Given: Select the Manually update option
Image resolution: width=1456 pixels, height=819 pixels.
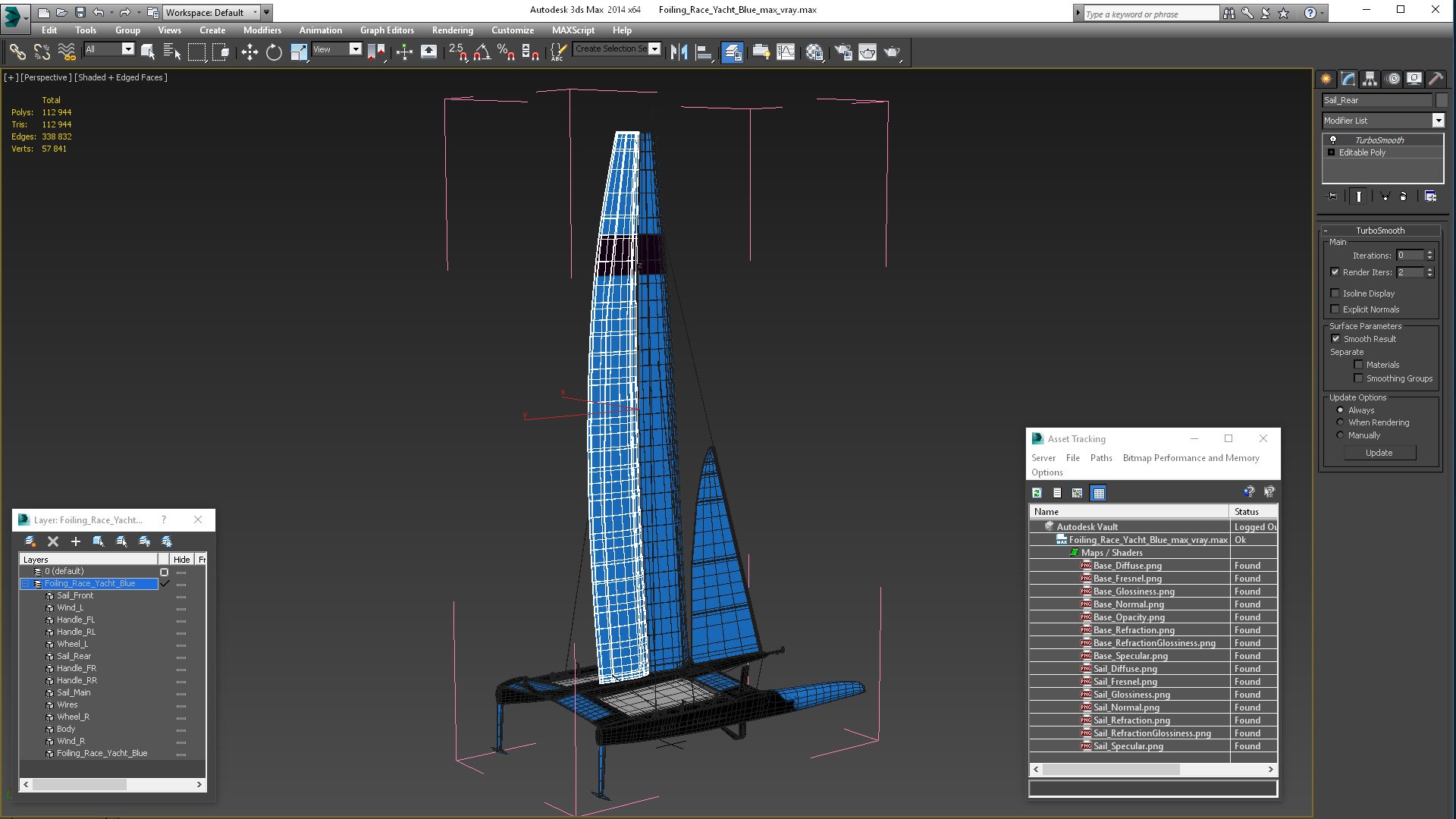Looking at the screenshot, I should pyautogui.click(x=1340, y=435).
